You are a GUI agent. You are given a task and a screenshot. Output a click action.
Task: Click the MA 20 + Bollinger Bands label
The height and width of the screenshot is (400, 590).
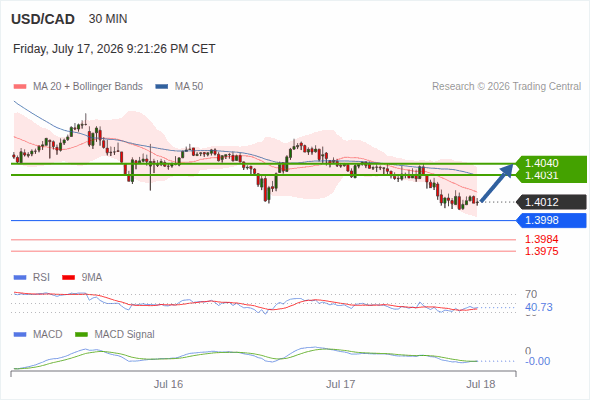click(88, 87)
